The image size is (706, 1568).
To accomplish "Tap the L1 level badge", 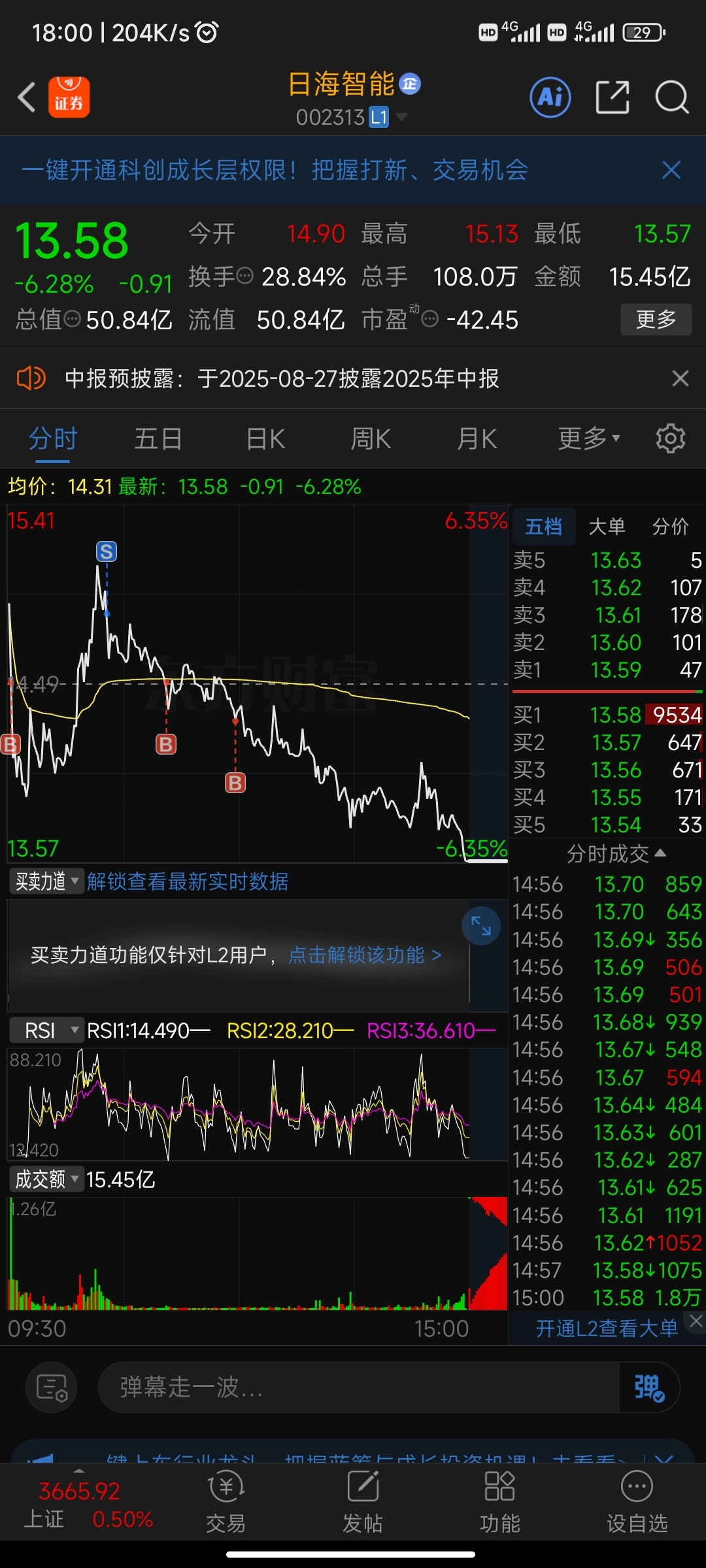I will (x=379, y=117).
